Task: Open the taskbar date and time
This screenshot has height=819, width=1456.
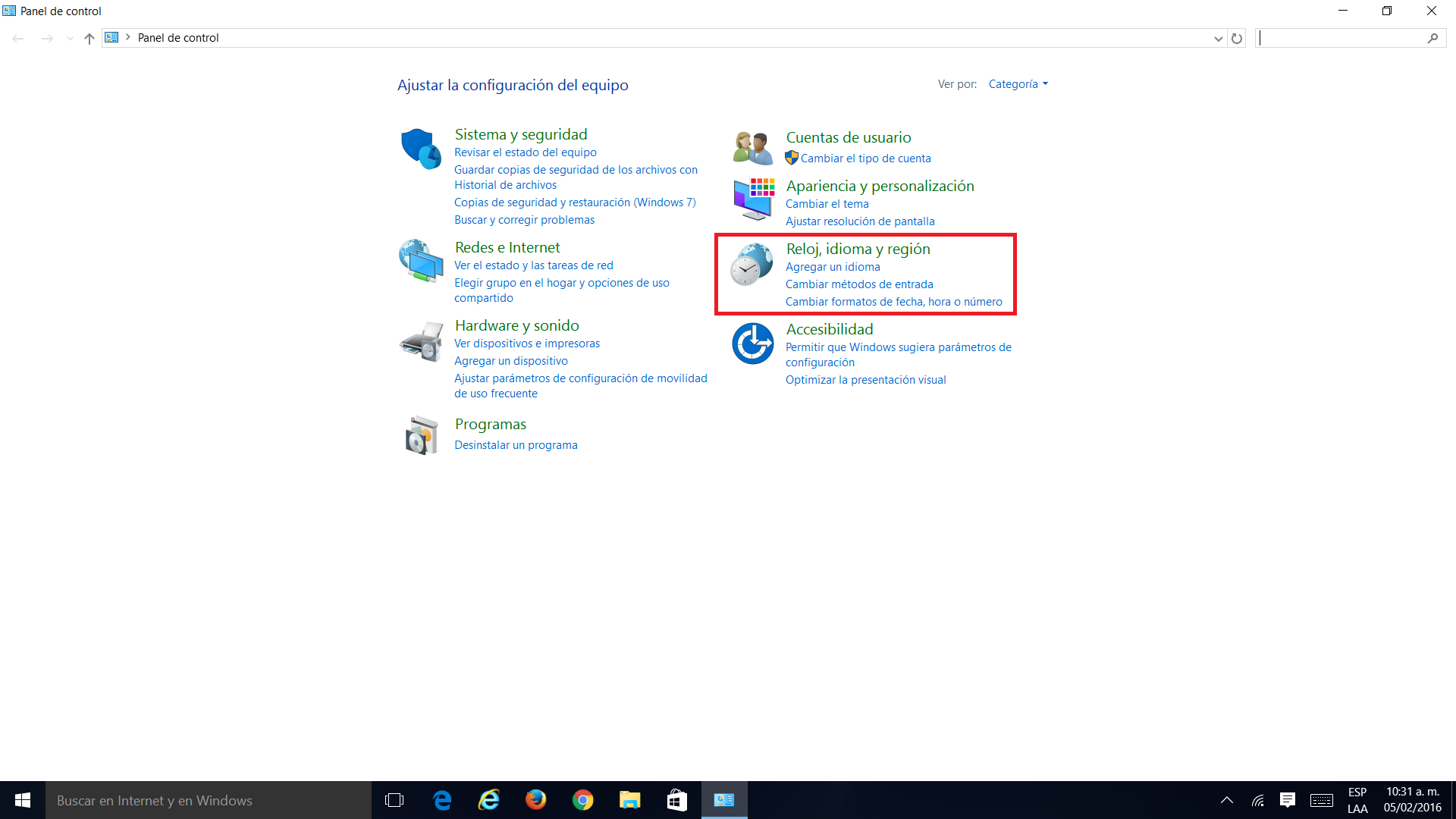Action: (1412, 800)
